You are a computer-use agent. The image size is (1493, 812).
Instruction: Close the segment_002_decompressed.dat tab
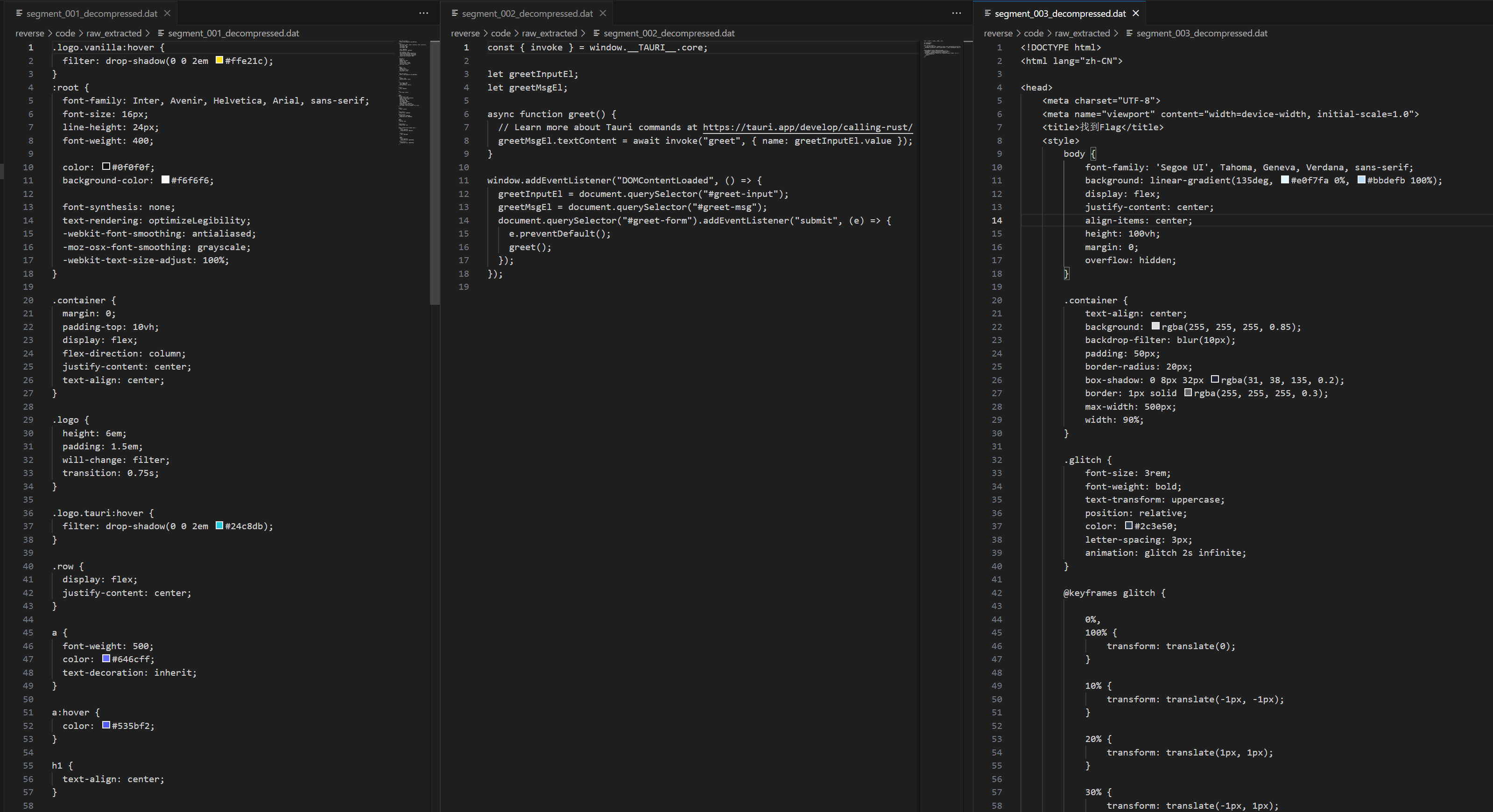click(x=603, y=14)
